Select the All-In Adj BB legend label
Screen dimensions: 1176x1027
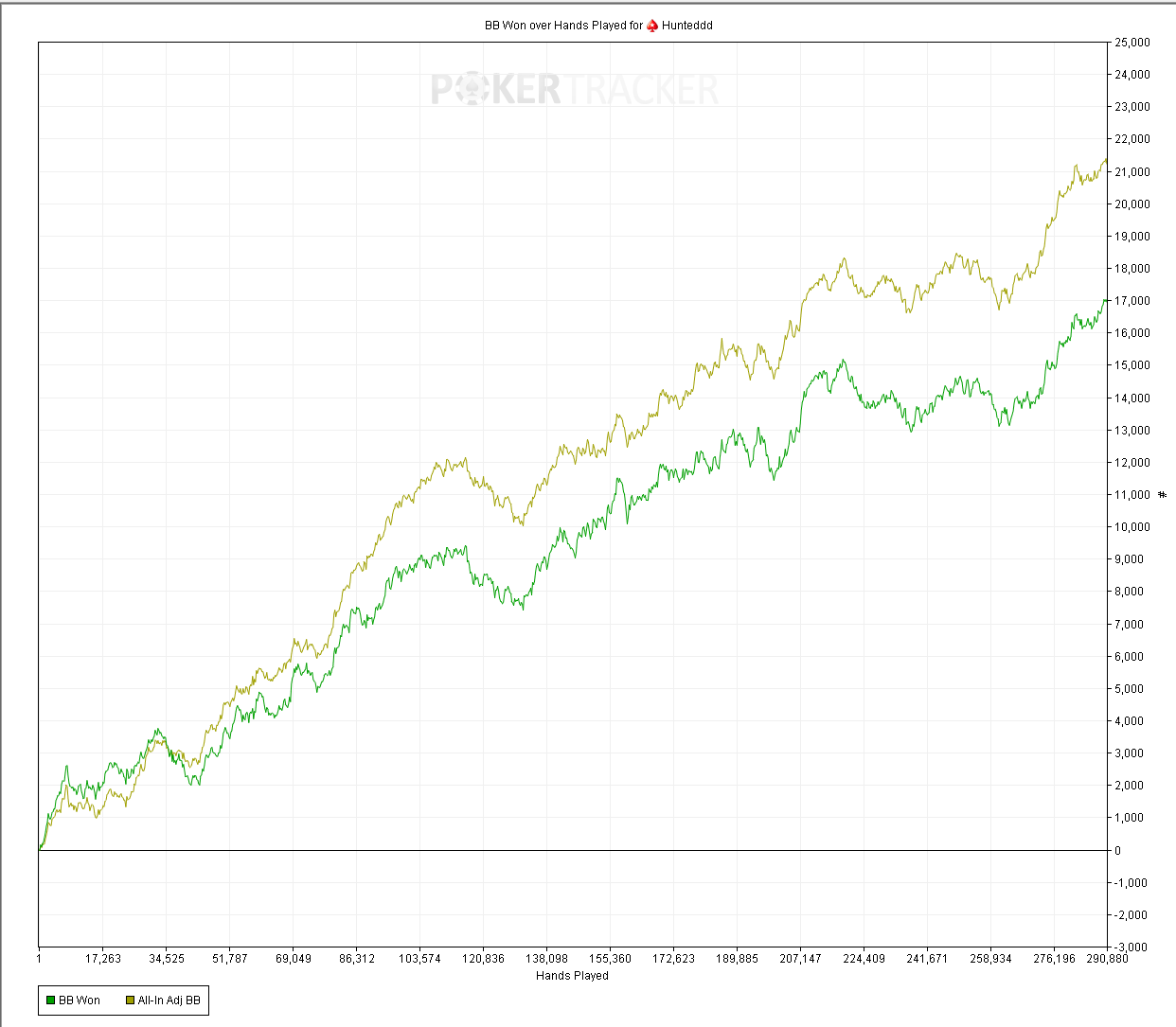[169, 1000]
